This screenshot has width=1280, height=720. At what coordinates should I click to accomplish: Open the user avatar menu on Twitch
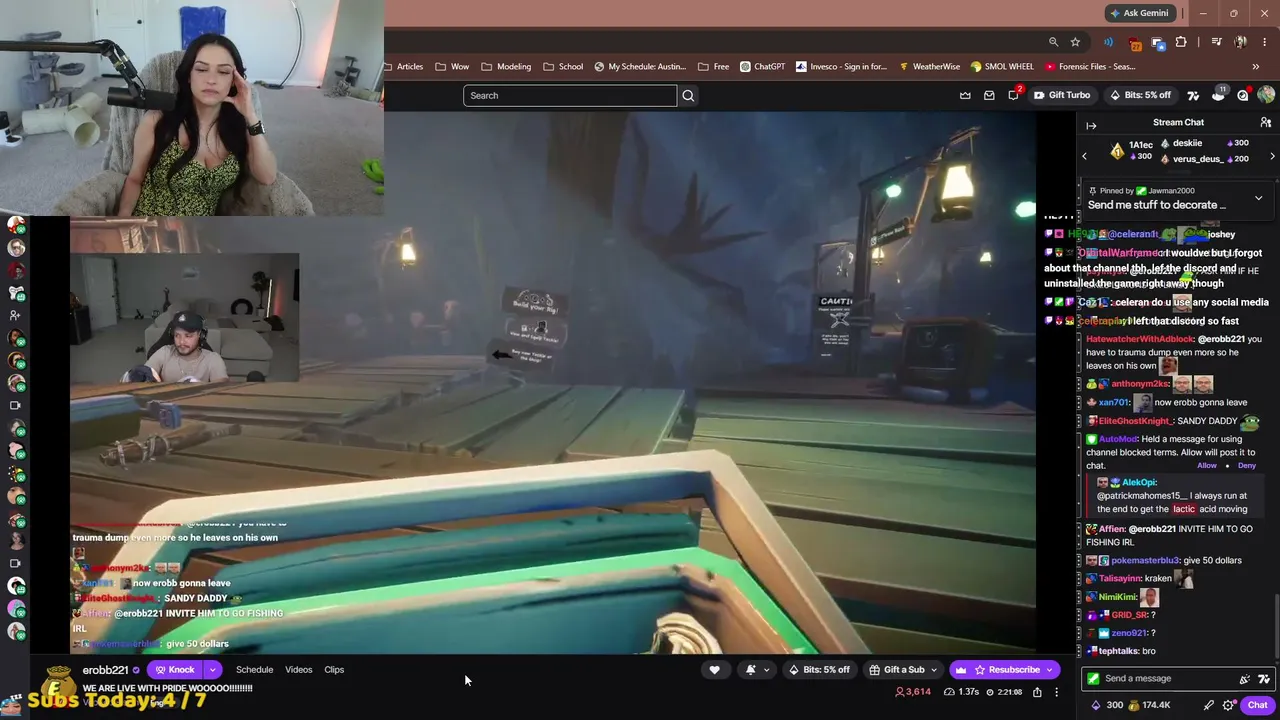[x=1266, y=95]
